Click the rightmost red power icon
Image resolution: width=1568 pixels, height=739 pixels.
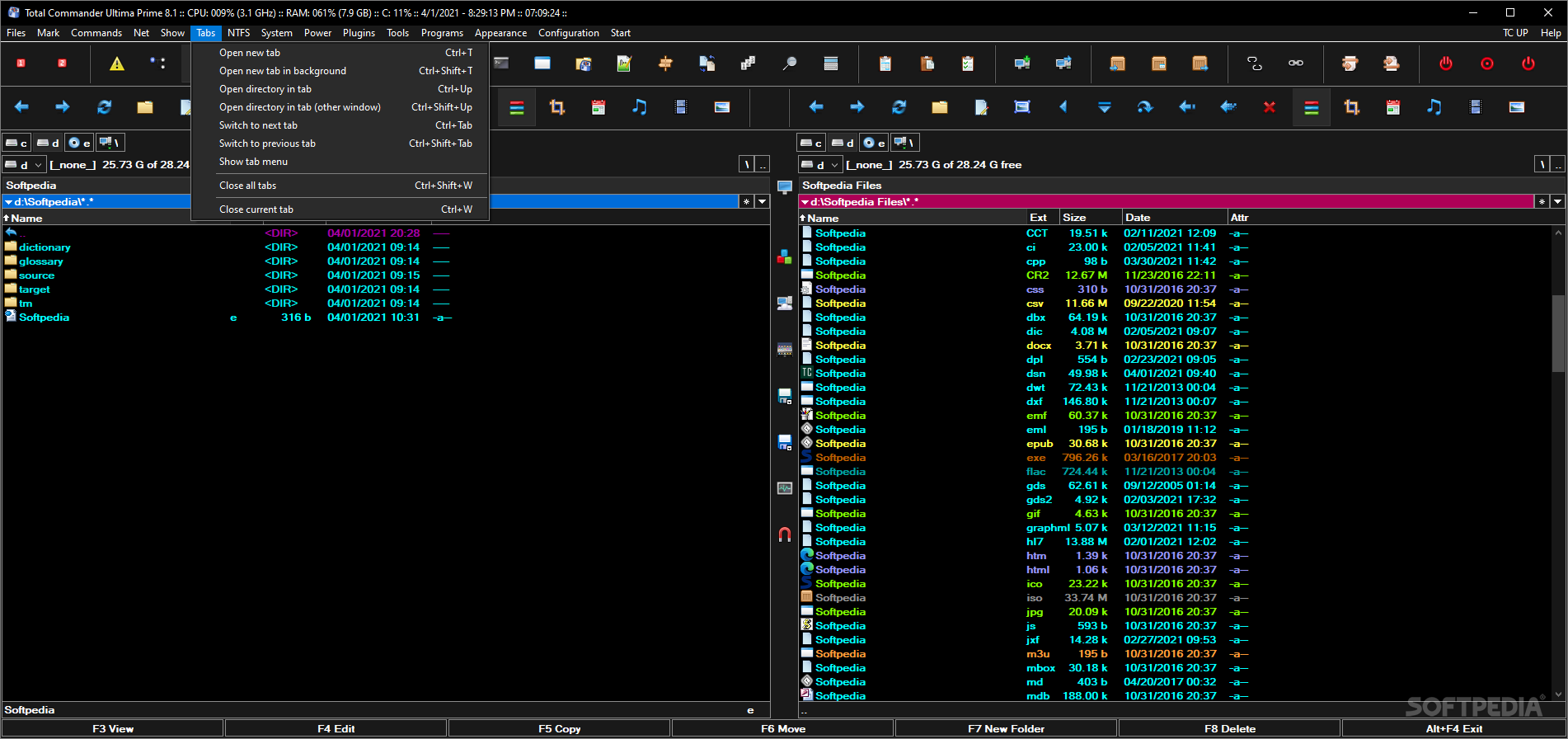click(1528, 64)
